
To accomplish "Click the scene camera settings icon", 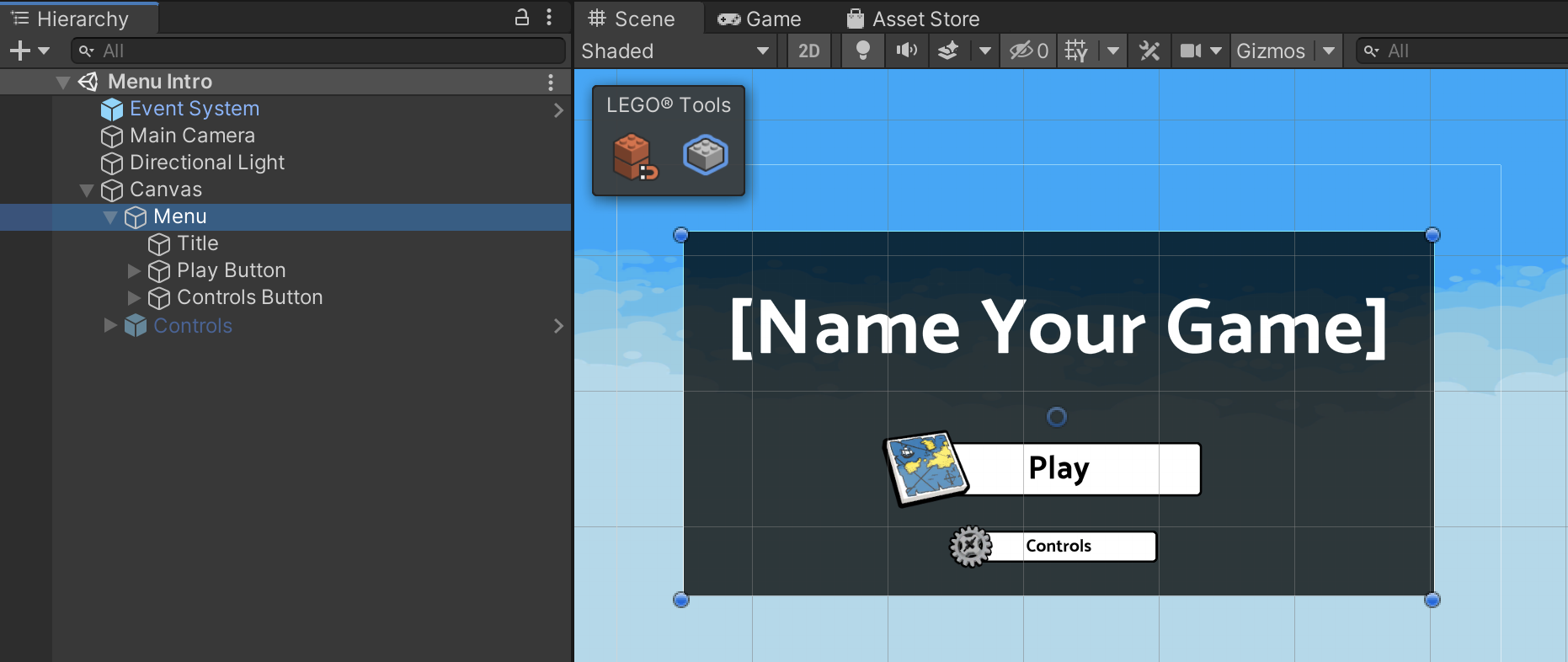I will (x=1190, y=51).
